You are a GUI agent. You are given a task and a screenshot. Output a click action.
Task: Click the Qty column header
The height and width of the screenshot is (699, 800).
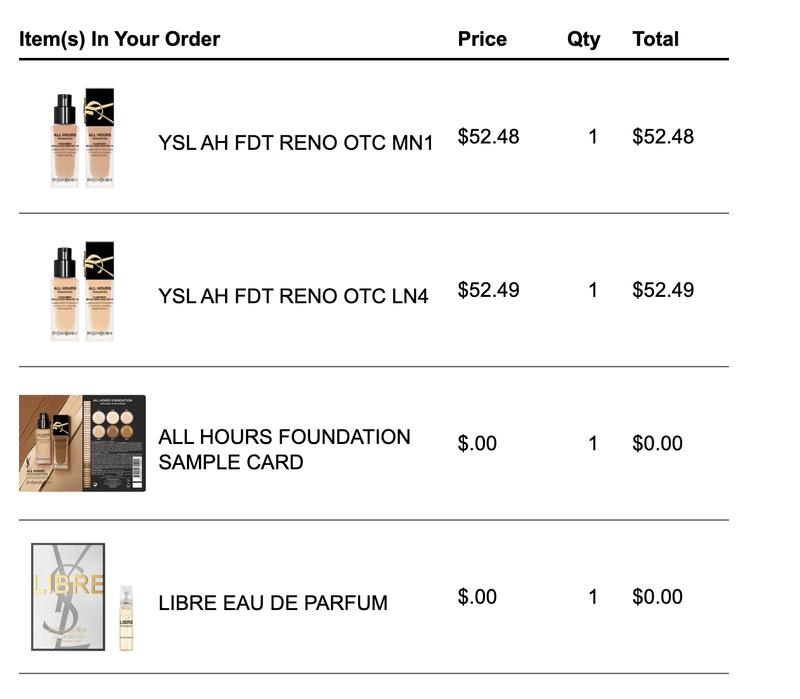point(584,39)
